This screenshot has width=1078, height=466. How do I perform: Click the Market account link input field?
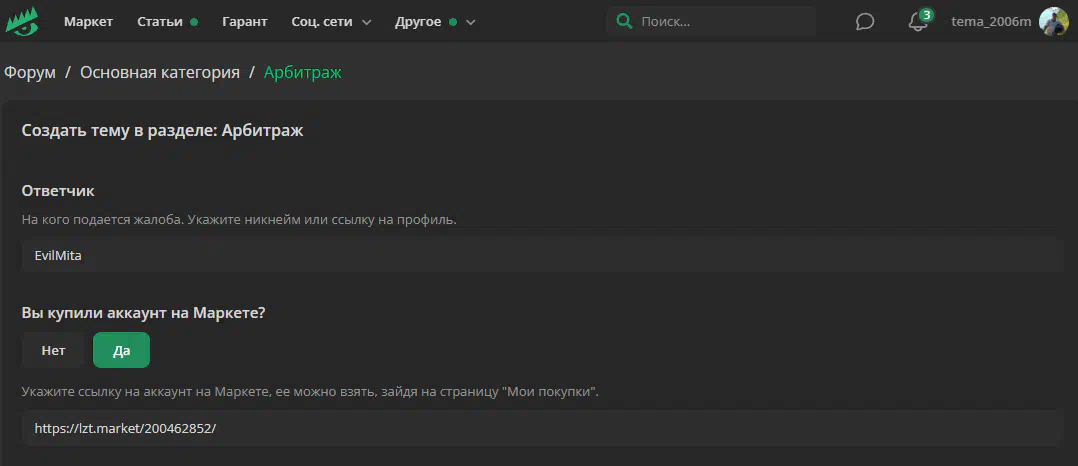point(540,428)
